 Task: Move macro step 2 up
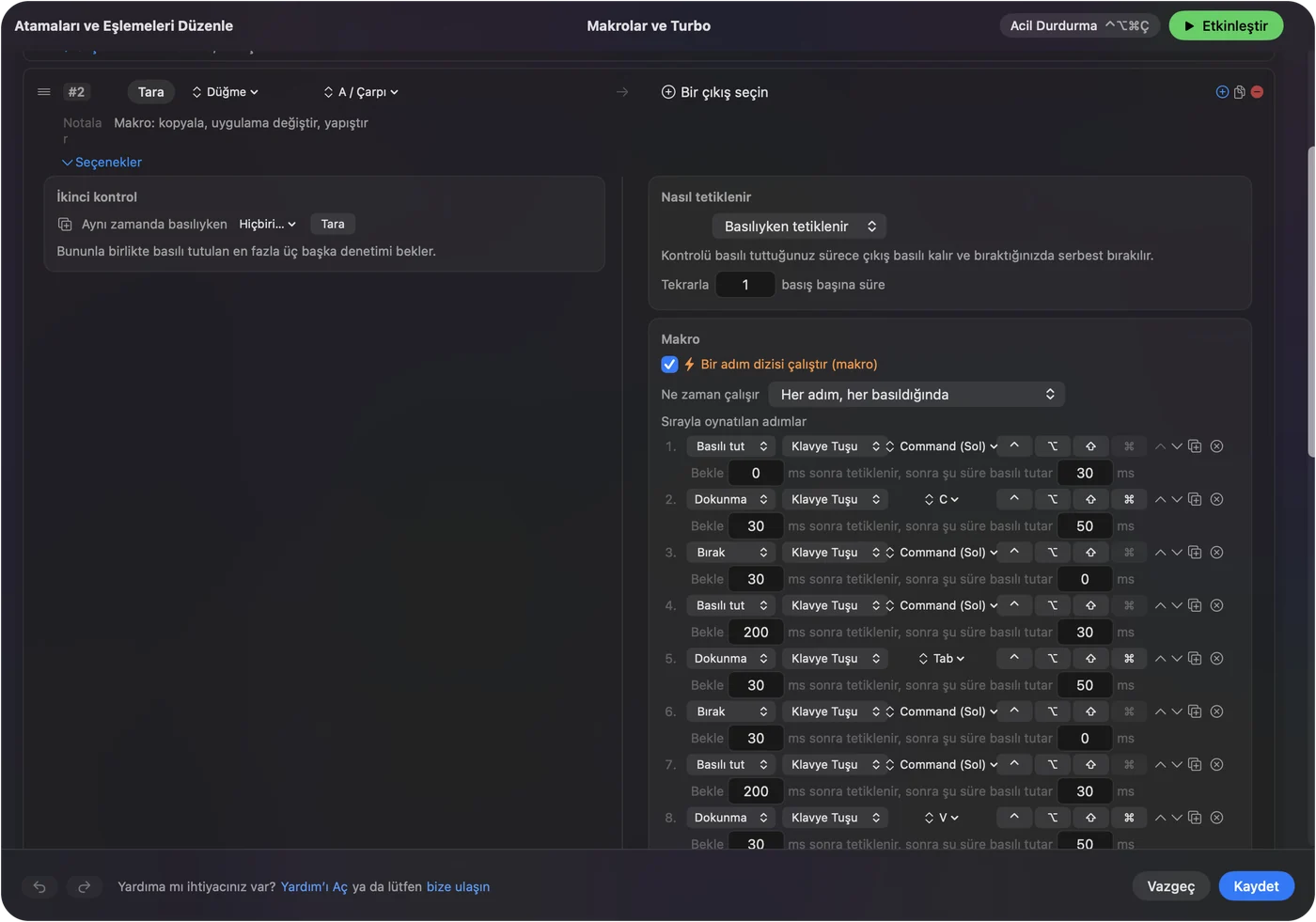[x=1160, y=499]
